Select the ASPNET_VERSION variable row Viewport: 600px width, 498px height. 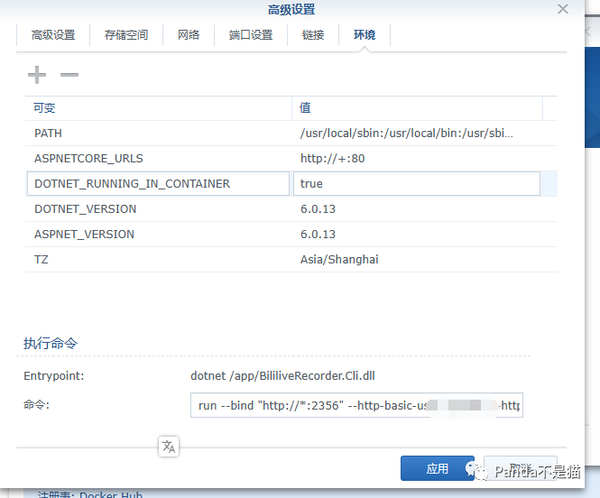pyautogui.click(x=291, y=234)
